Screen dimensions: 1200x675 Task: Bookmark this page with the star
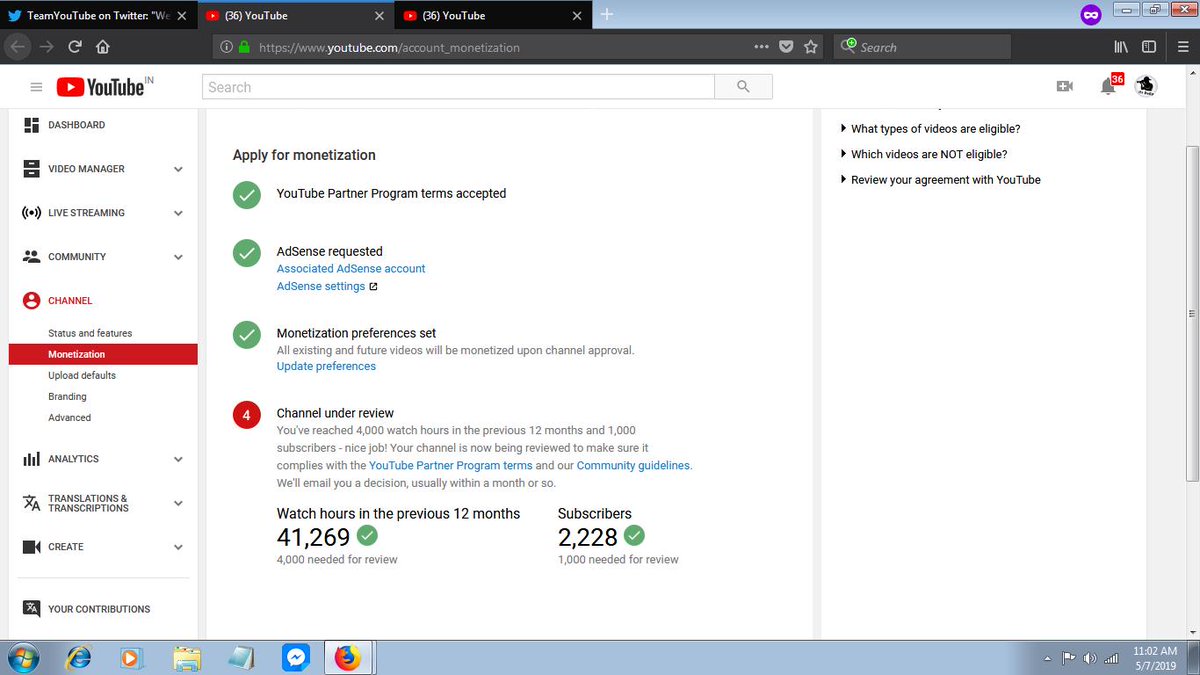[811, 46]
